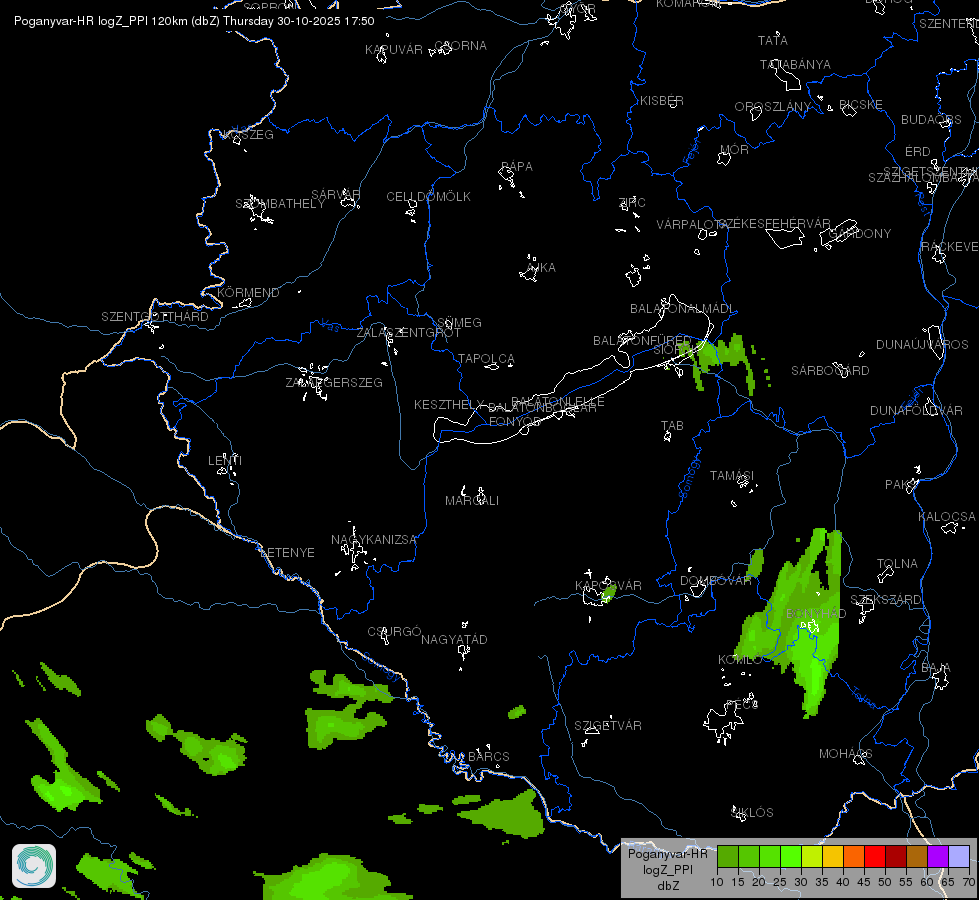Click the KAPOSVÁR city label

tap(608, 586)
